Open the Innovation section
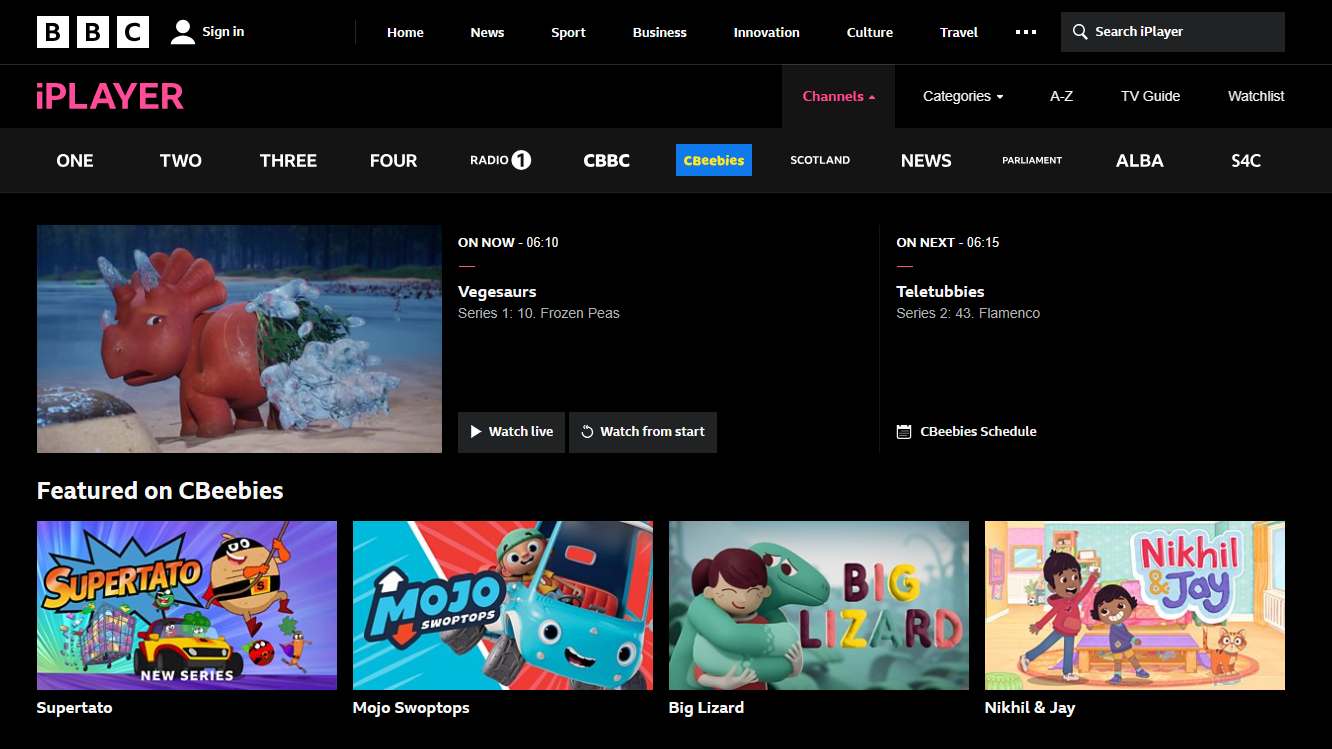Screen dimensions: 1332x749 coord(766,32)
